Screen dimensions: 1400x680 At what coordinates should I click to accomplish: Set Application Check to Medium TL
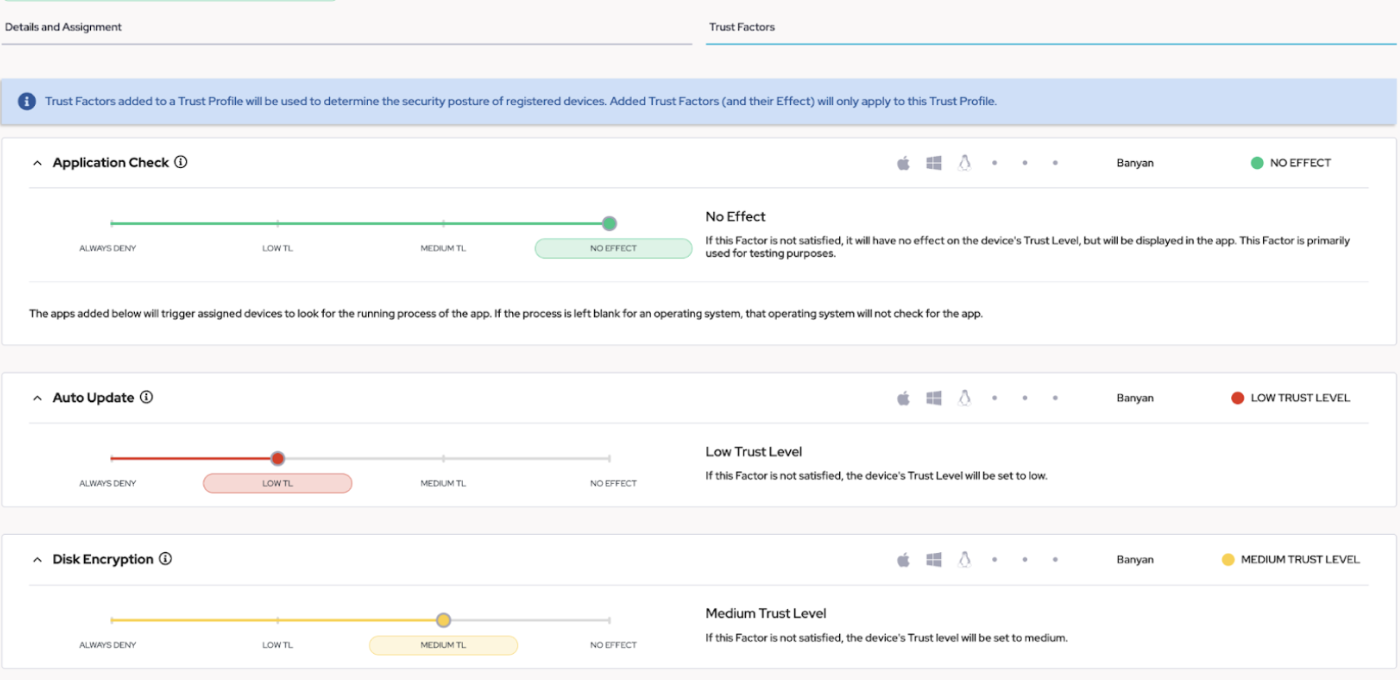point(443,248)
